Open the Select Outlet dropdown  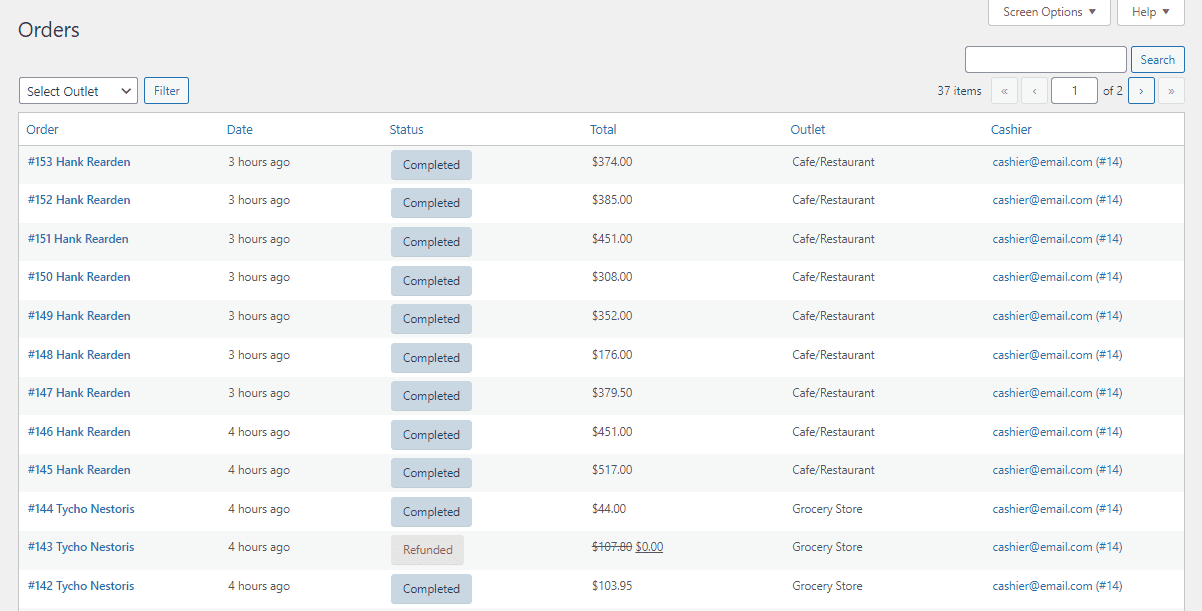pyautogui.click(x=78, y=91)
